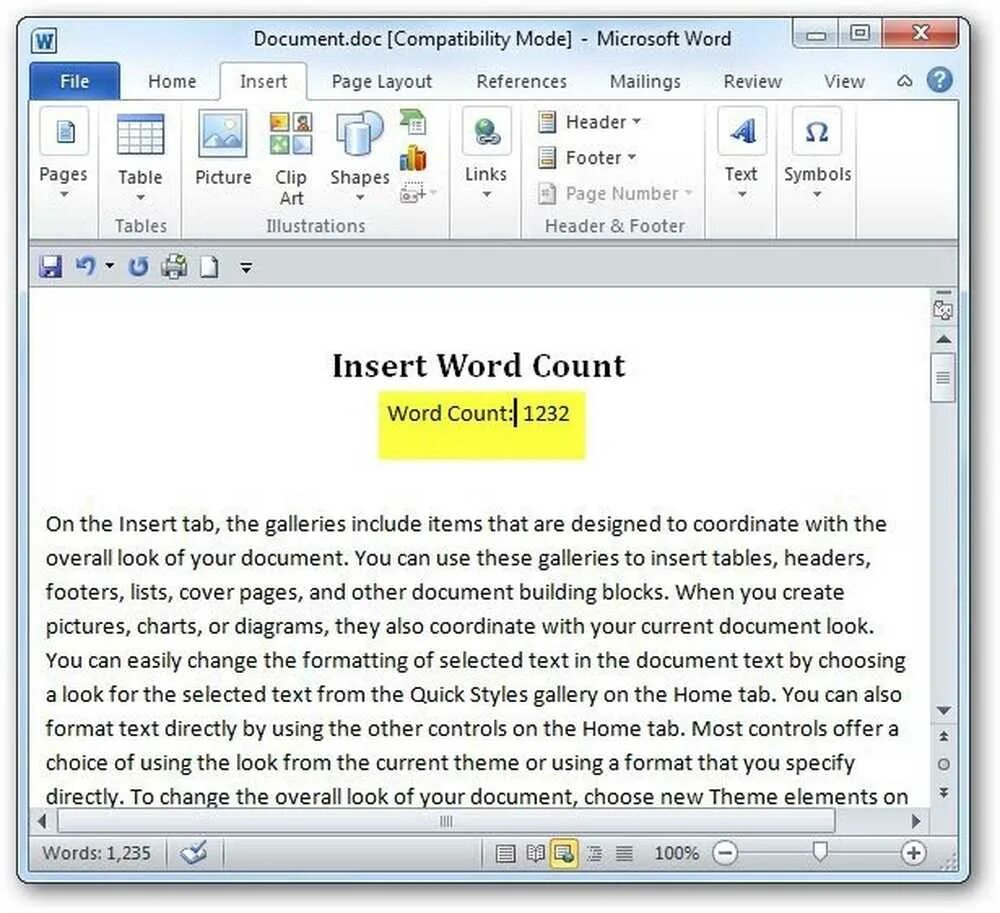
Task: Switch to the Review tab
Action: 753,82
